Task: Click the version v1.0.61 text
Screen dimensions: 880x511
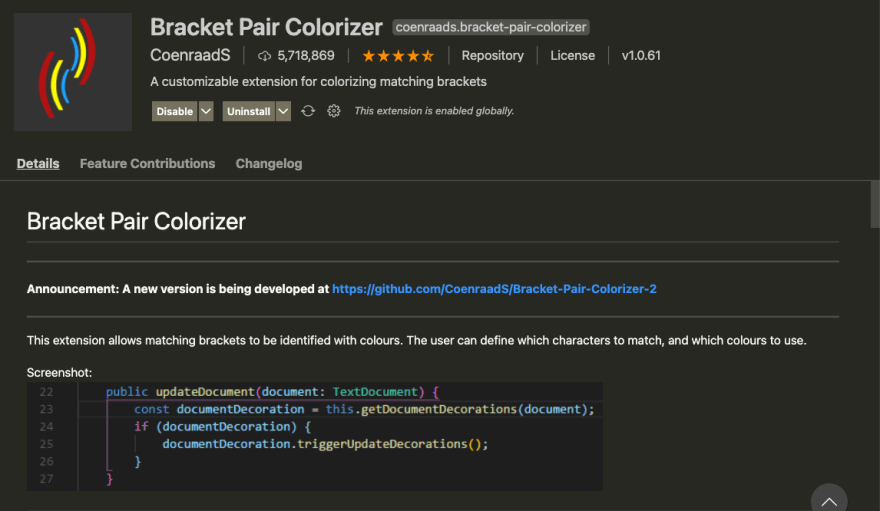Action: click(x=641, y=56)
